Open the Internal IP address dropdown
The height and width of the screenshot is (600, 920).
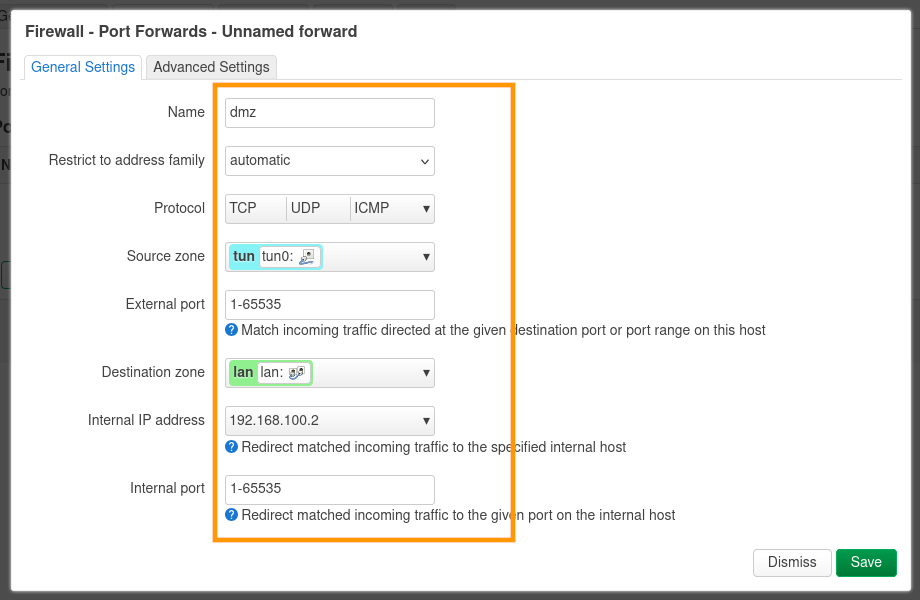[x=330, y=421]
